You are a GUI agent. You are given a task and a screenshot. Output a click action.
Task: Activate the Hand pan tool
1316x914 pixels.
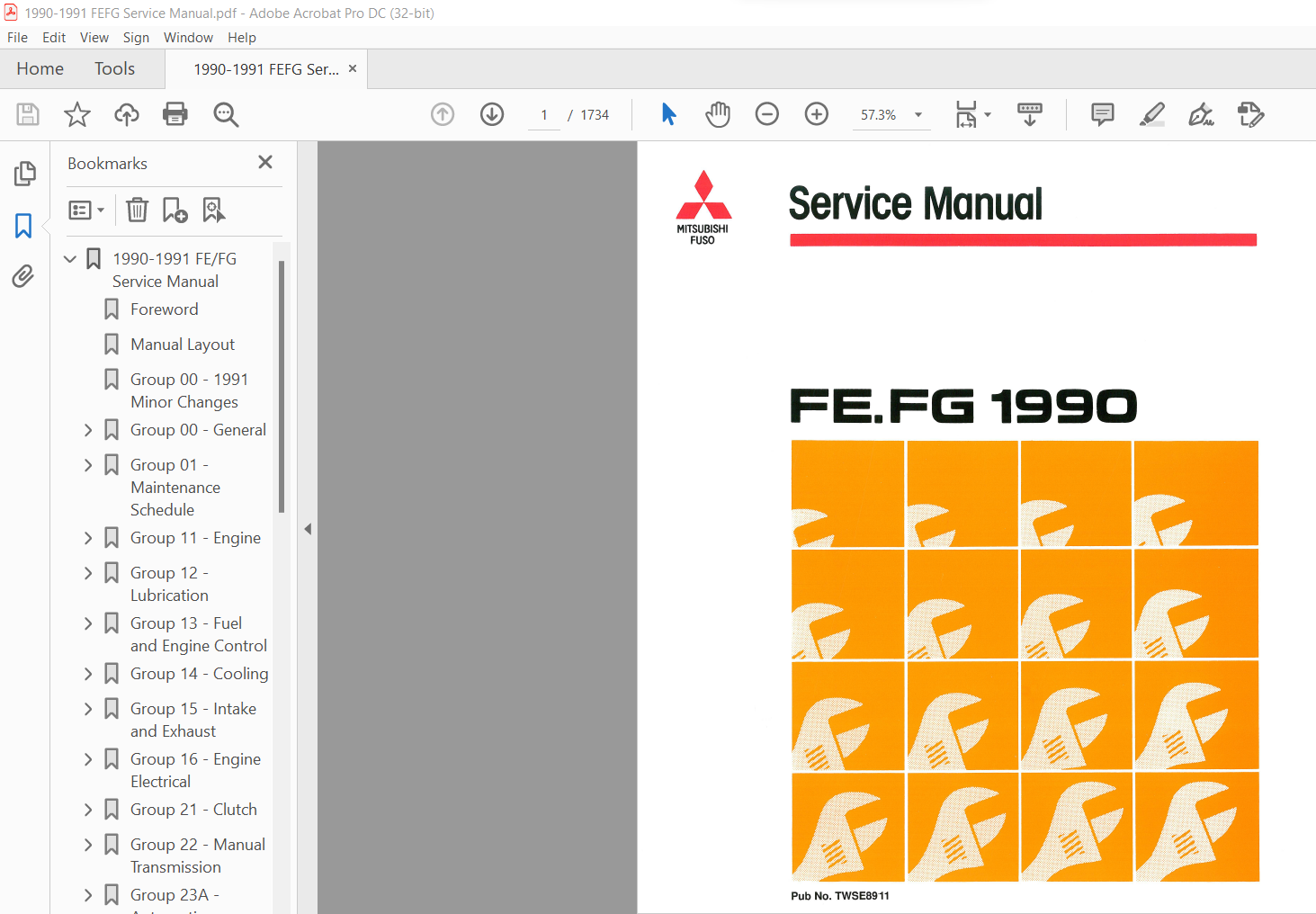(718, 114)
